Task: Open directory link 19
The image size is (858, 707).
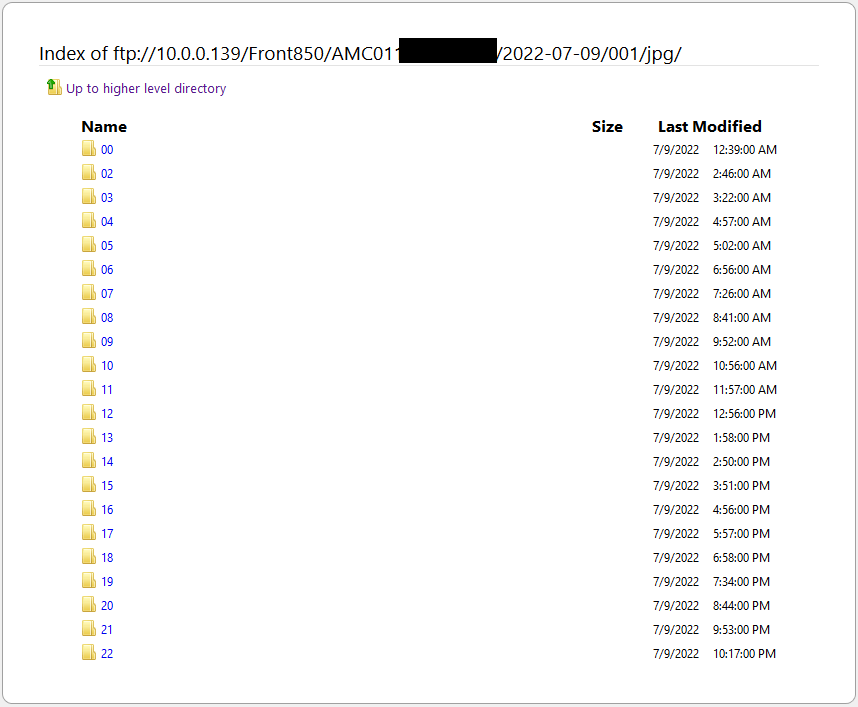Action: (x=107, y=583)
